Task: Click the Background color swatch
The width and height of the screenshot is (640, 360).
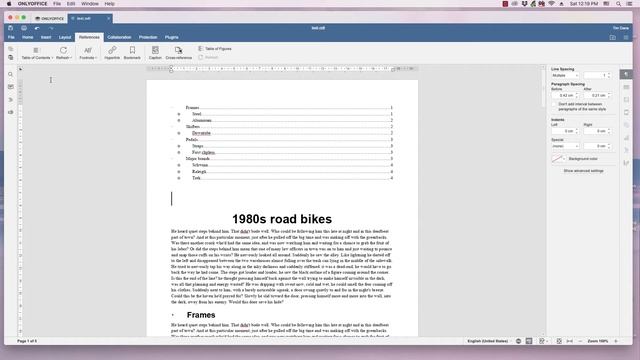Action: tap(557, 159)
